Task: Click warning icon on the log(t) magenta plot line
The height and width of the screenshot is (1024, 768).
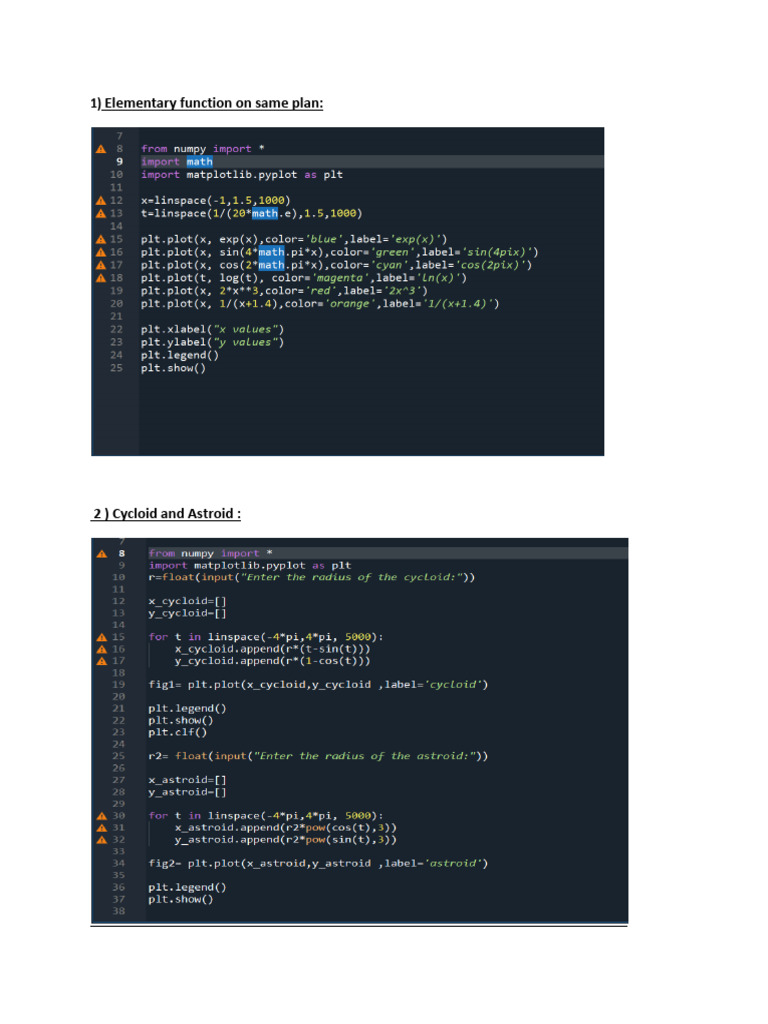Action: pos(101,278)
